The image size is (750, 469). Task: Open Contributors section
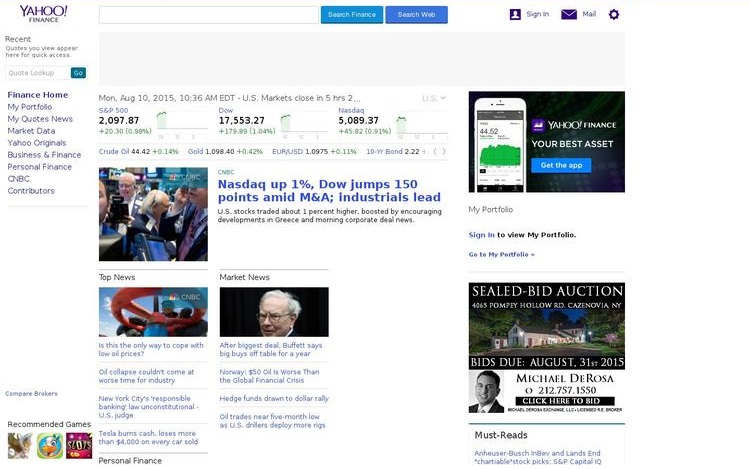click(x=31, y=190)
